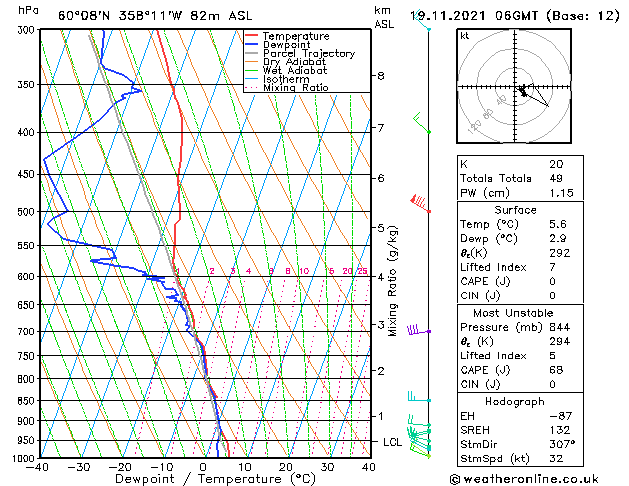Click the red Temperature legend line
This screenshot has height=486, width=629.
tap(252, 36)
